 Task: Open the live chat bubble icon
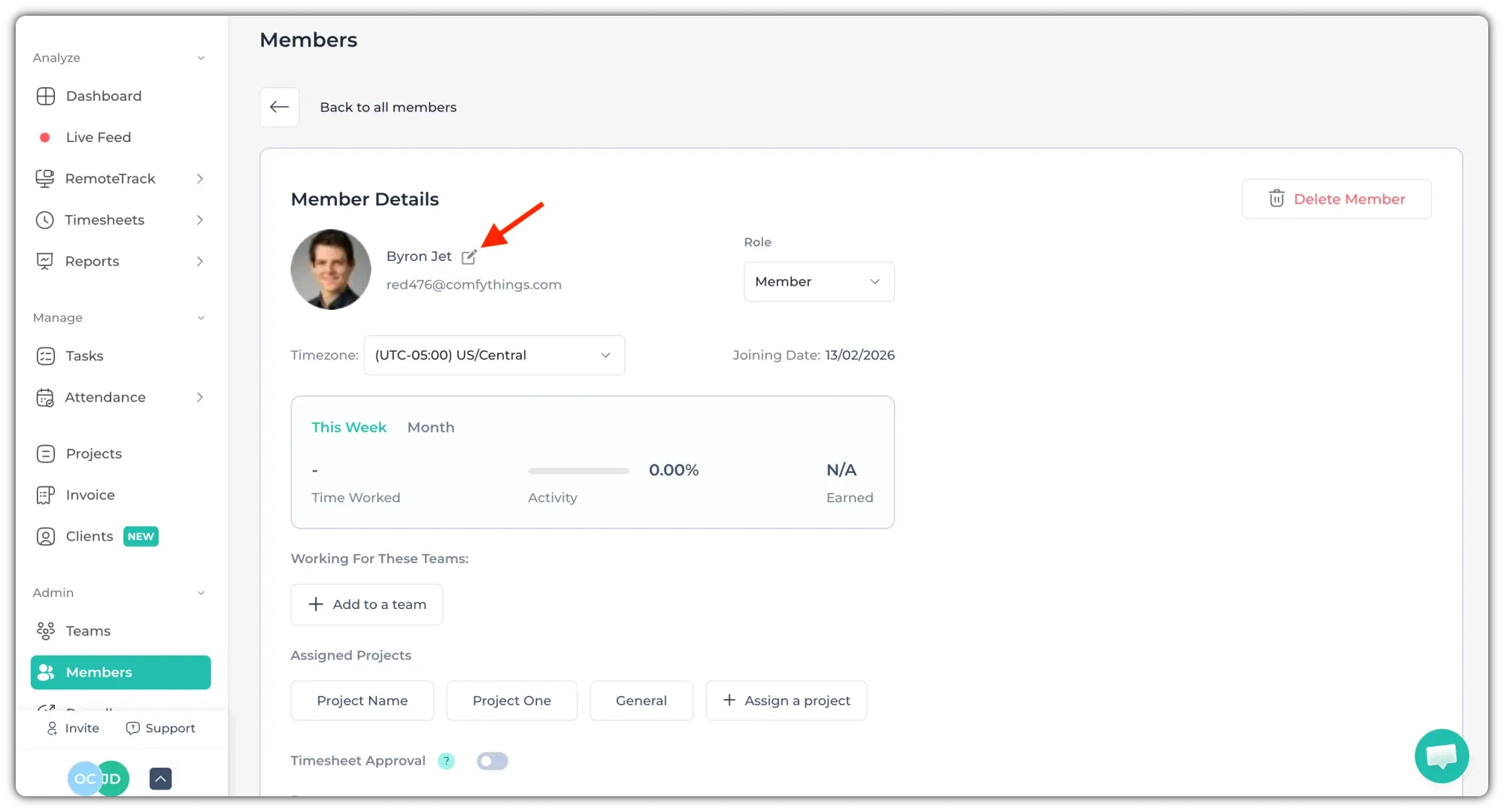point(1441,756)
